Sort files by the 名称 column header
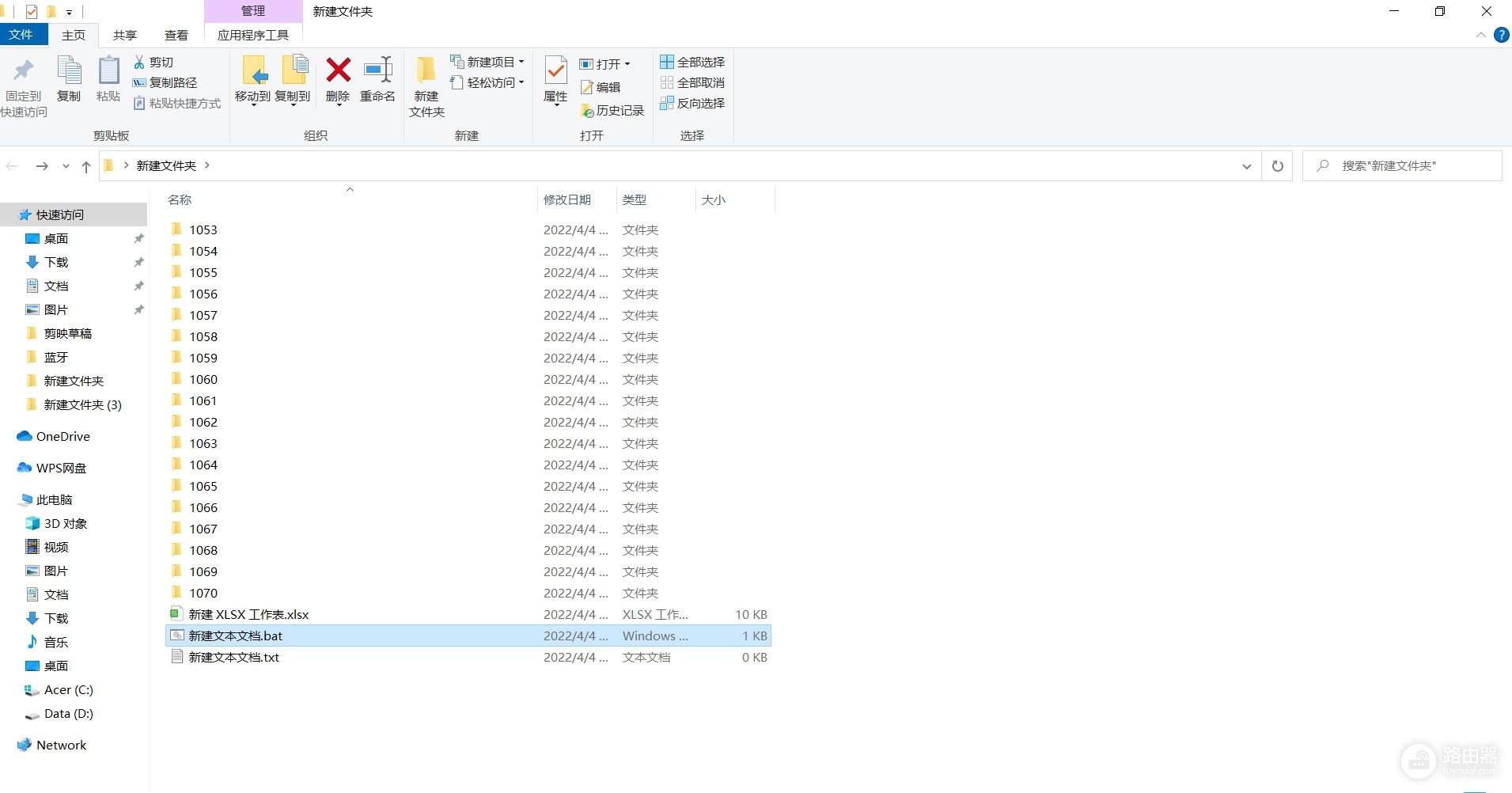This screenshot has width=1512, height=793. pyautogui.click(x=351, y=199)
